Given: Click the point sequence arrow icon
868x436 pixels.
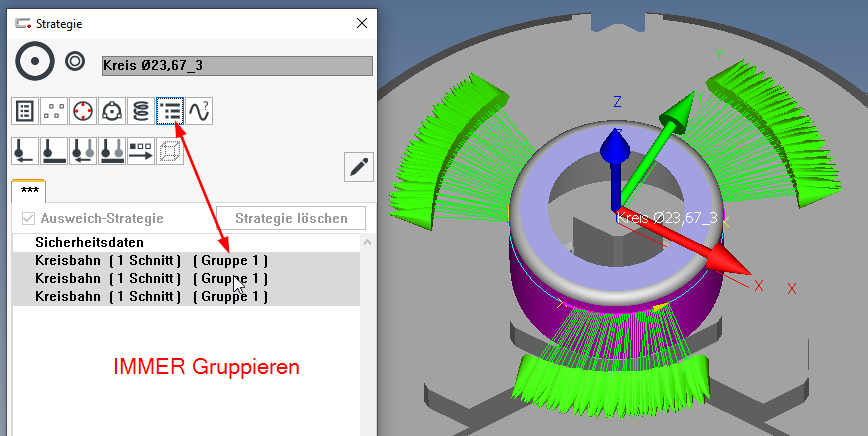Looking at the screenshot, I should click(141, 151).
